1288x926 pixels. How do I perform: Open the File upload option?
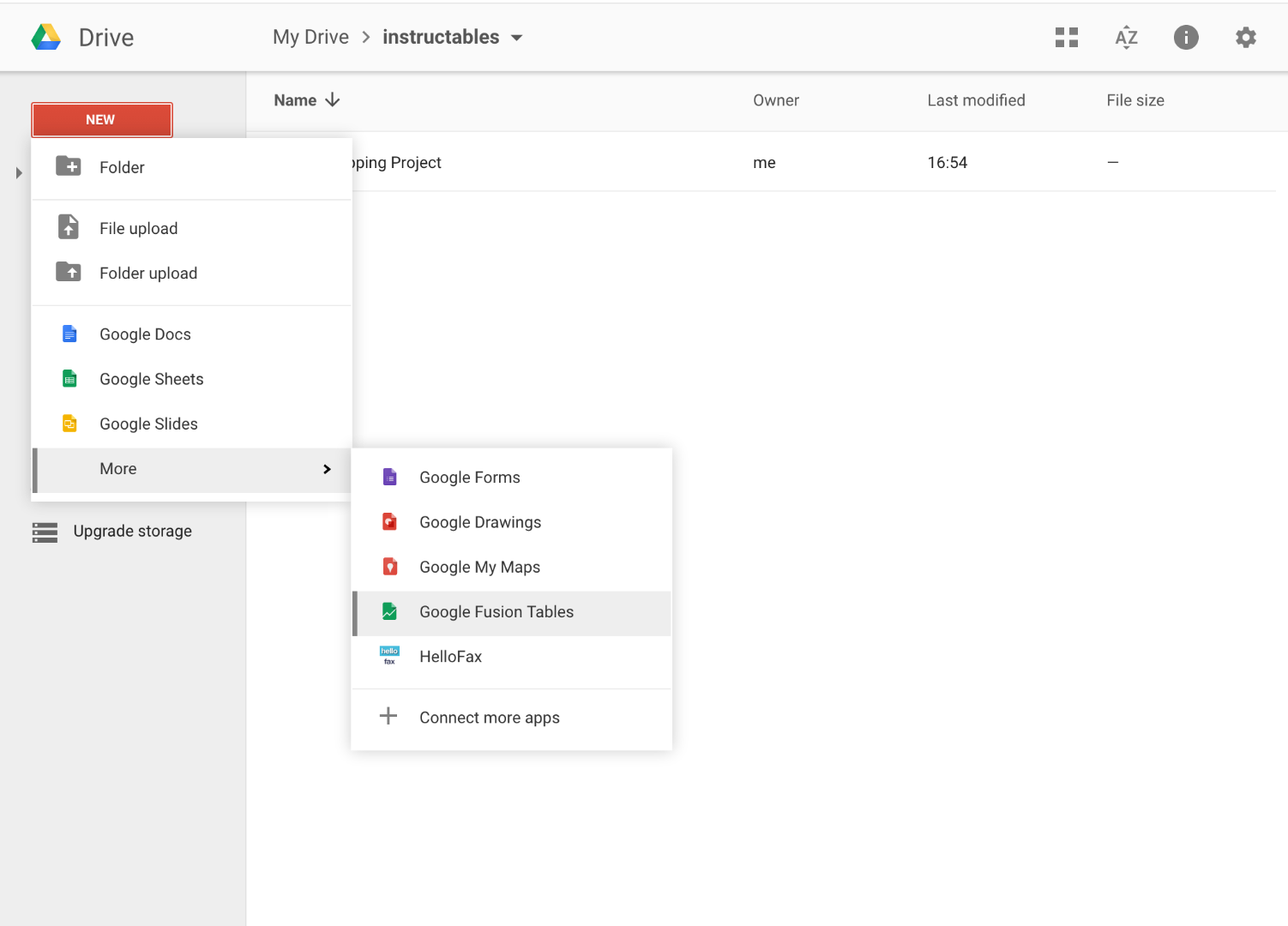point(138,228)
